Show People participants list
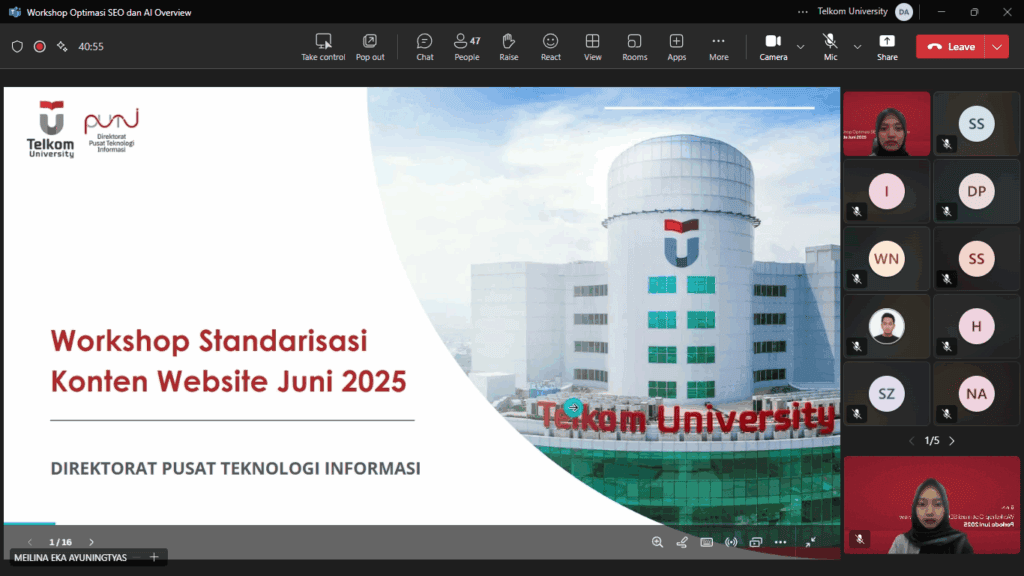1024x576 pixels. (x=467, y=47)
